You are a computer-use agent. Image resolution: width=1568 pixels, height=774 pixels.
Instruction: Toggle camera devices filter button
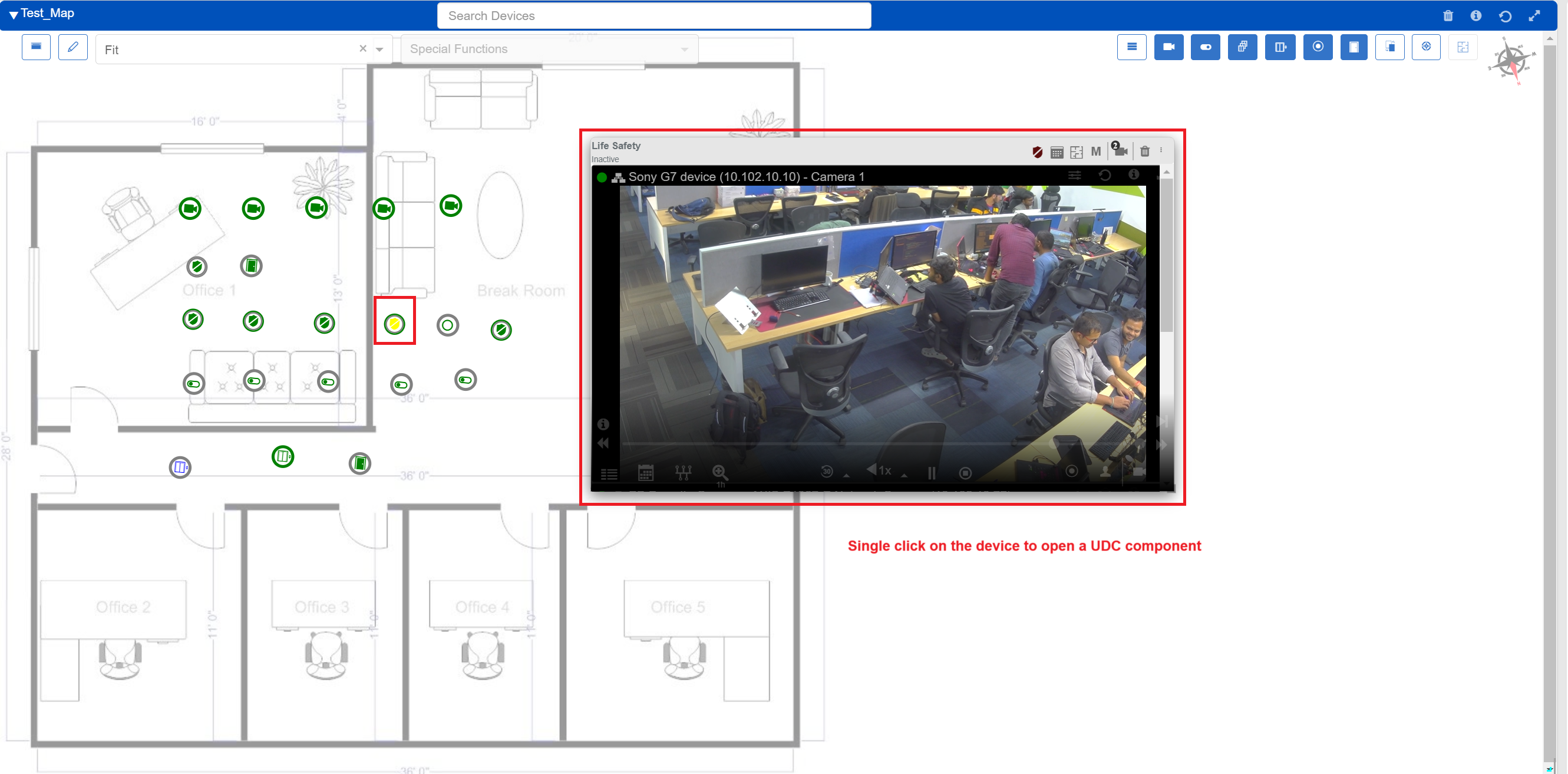point(1168,48)
